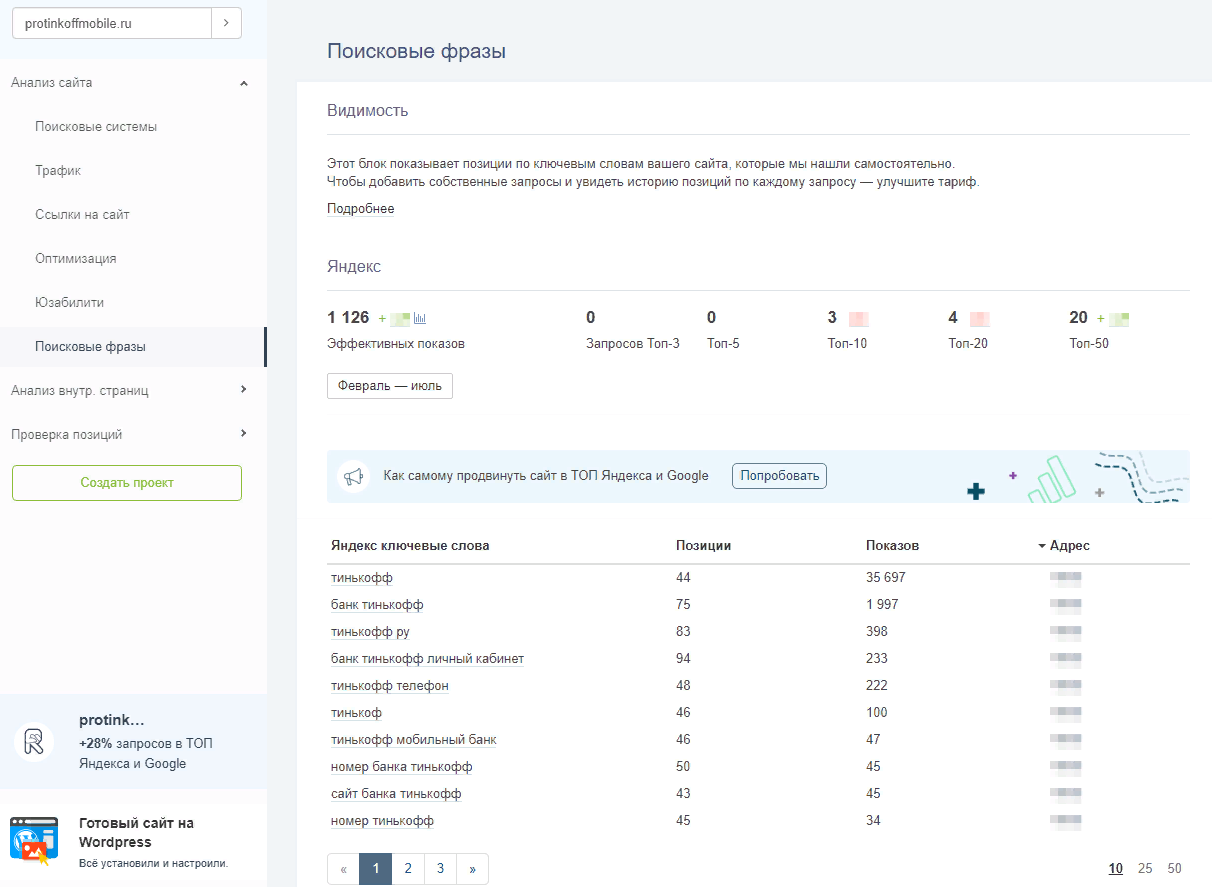This screenshot has height=887, width=1212.
Task: Click the megaphone icon in the promo banner
Action: [353, 477]
